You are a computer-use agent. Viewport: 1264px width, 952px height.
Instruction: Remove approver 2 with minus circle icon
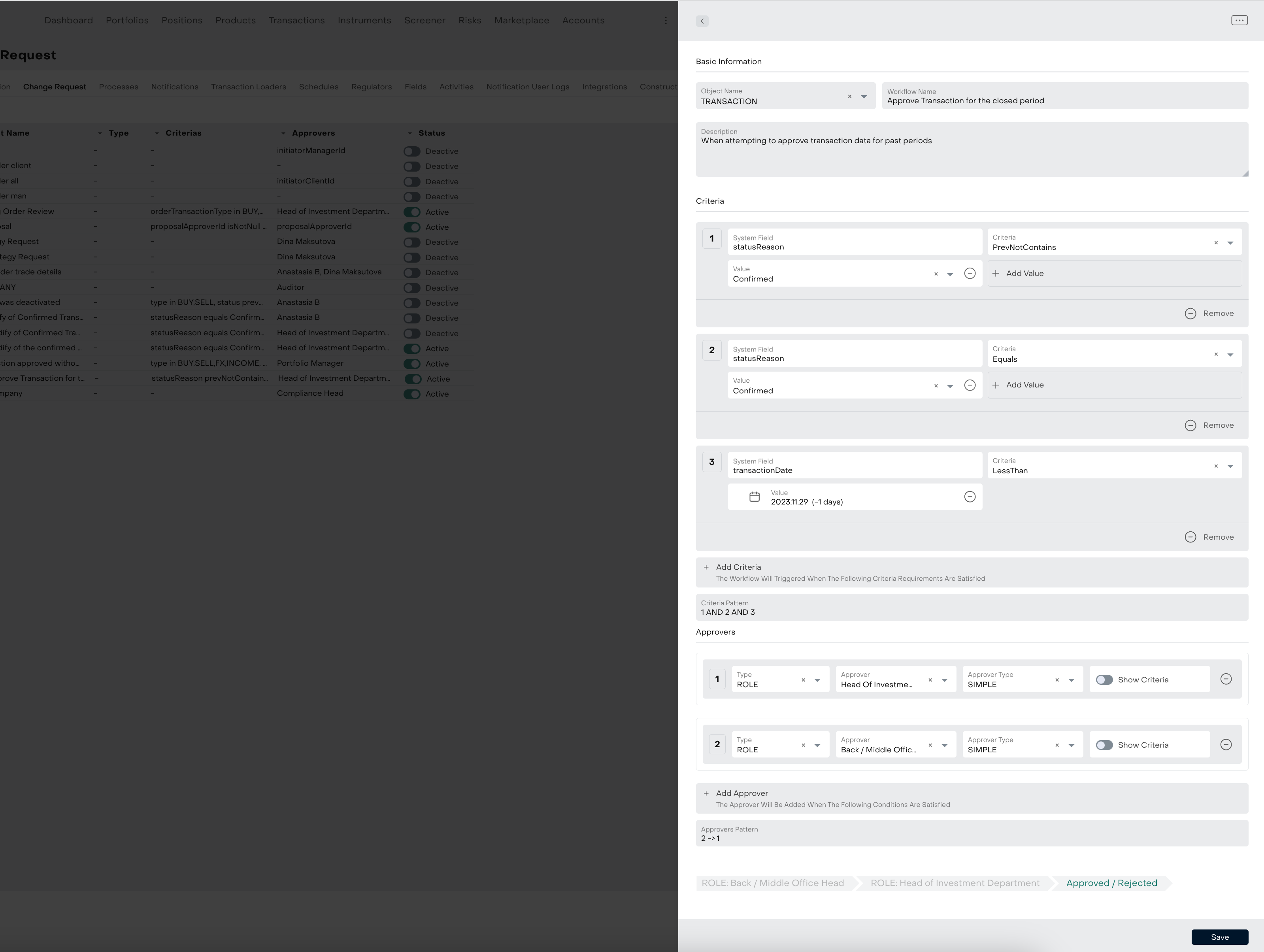(1225, 744)
